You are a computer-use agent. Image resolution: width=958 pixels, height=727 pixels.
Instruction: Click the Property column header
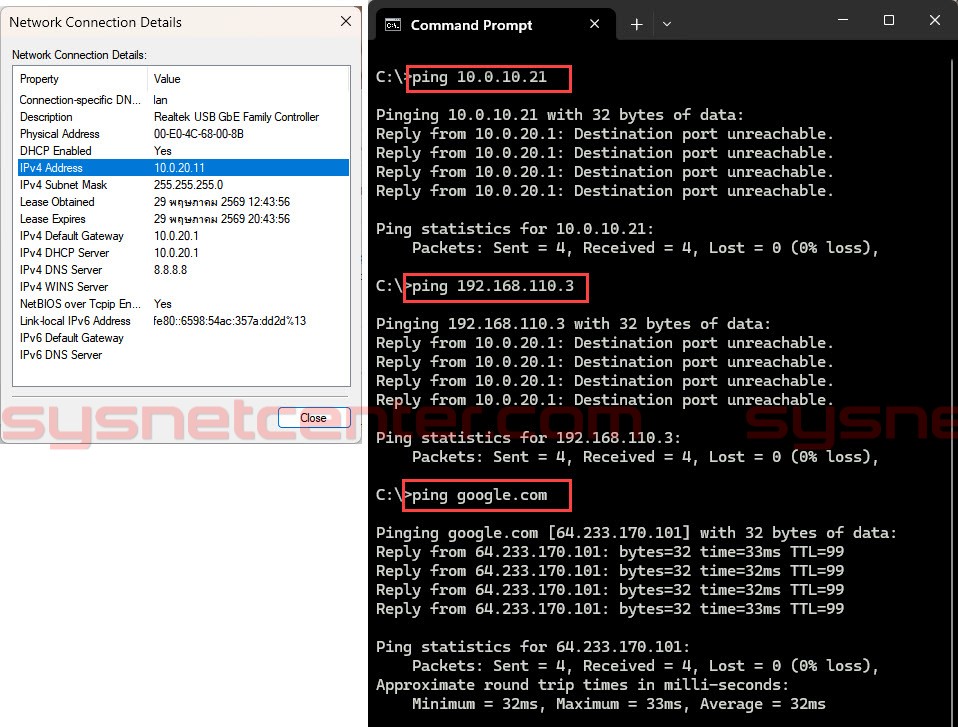82,79
